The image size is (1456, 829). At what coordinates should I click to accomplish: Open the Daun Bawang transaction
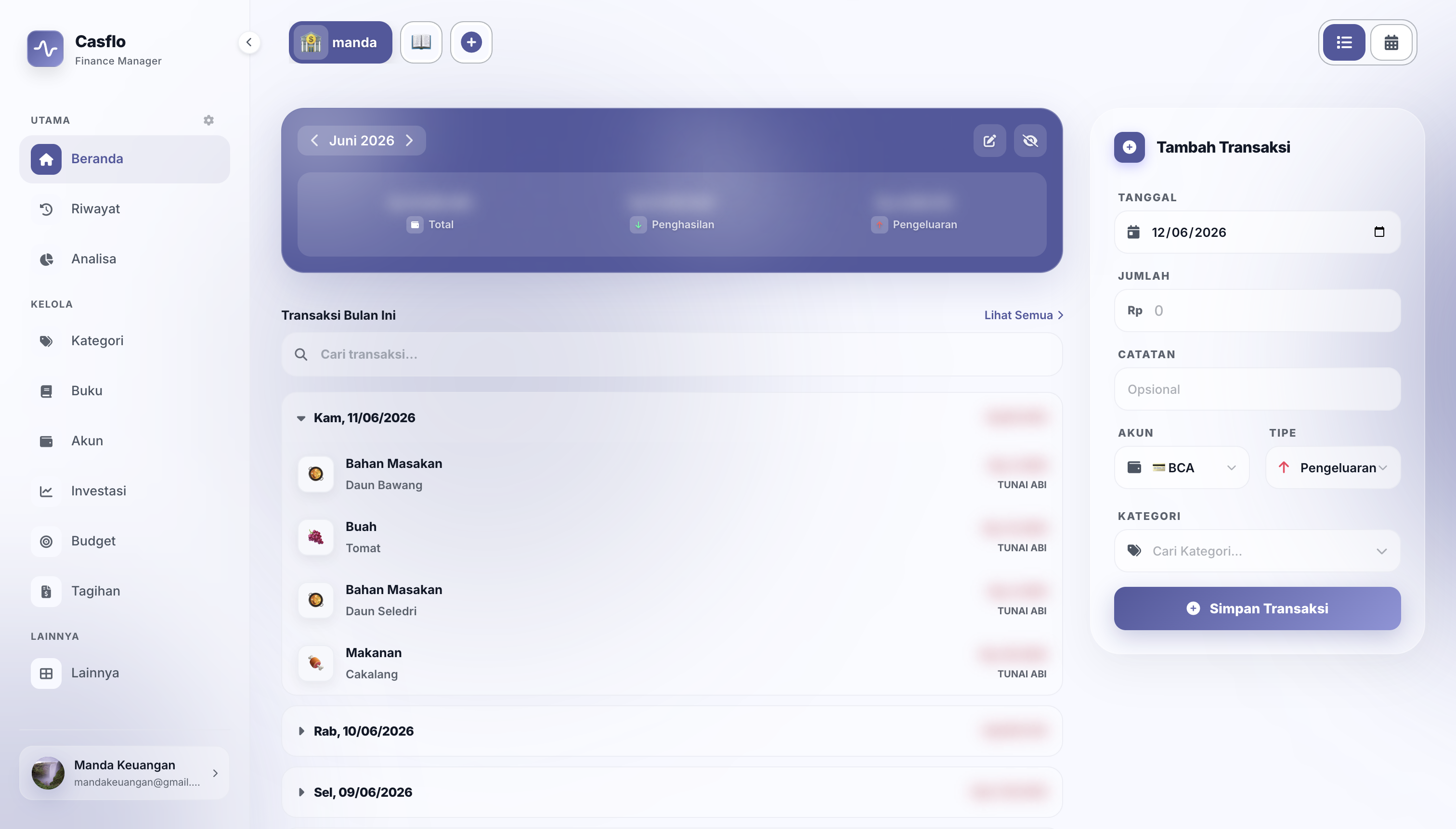(x=671, y=474)
